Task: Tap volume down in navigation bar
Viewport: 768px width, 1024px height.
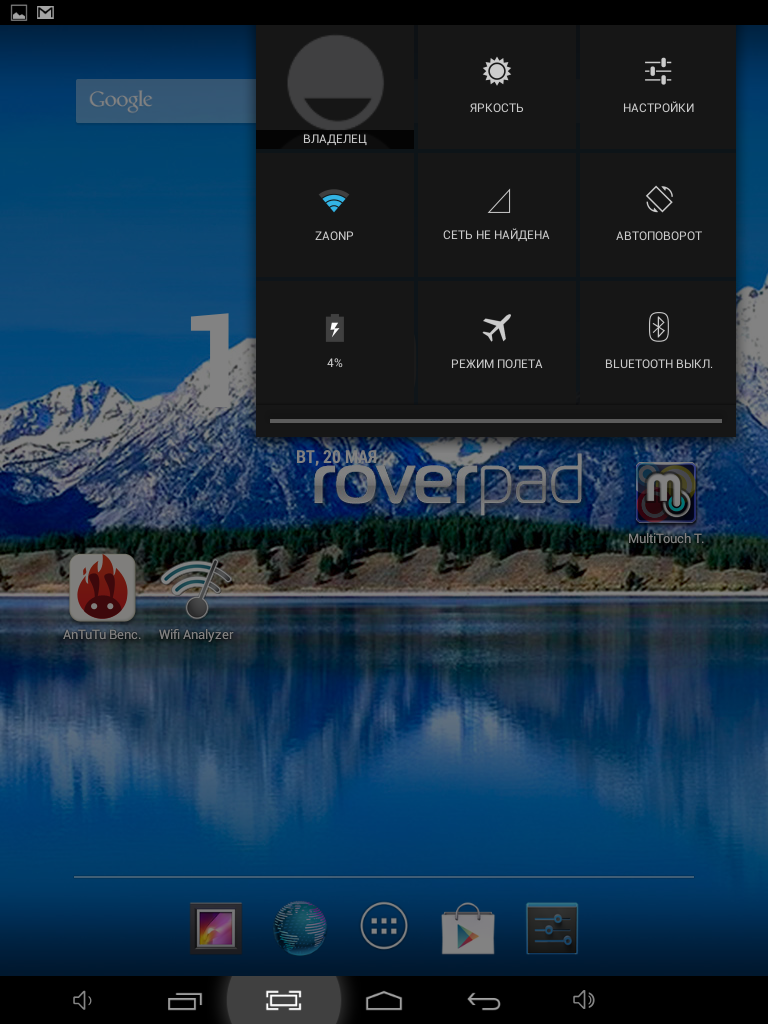Action: click(82, 1000)
